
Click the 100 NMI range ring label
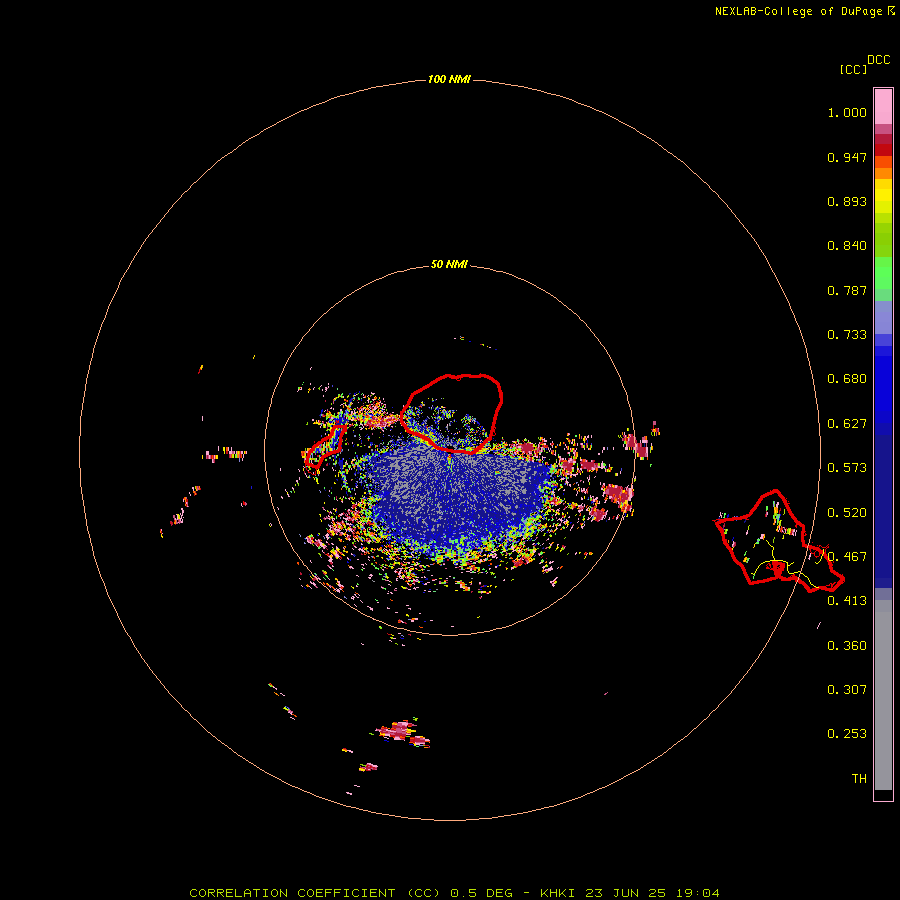click(449, 79)
